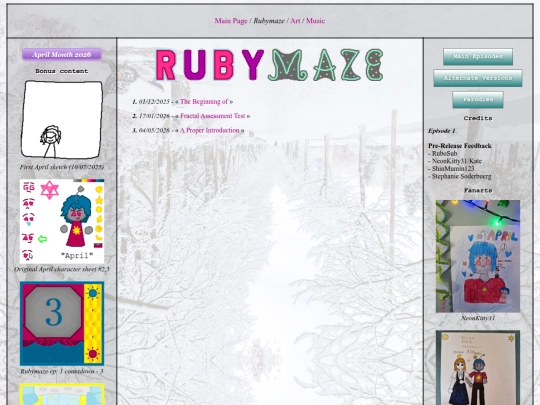Select the credit name ShinMunin123
Viewport: 540px width, 405px height.
[x=453, y=169]
